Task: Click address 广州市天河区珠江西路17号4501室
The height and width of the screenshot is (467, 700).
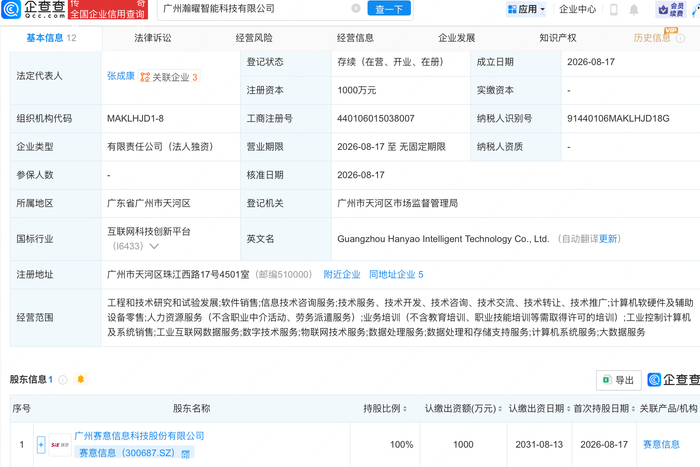Action: (x=178, y=275)
